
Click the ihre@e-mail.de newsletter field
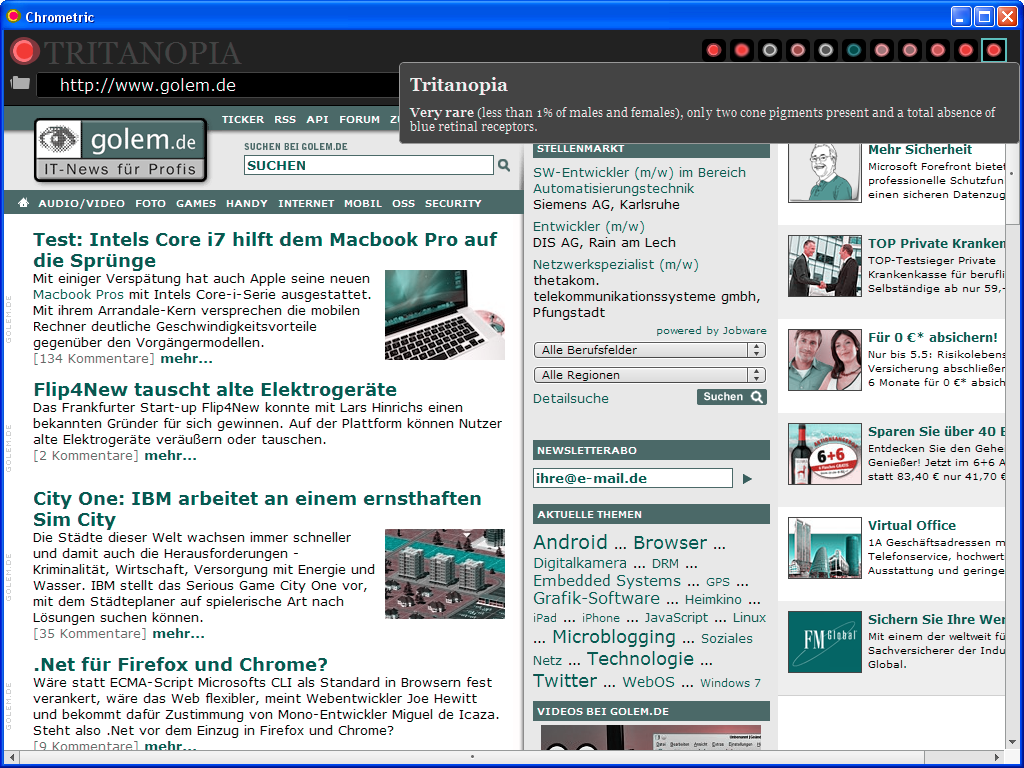tap(633, 478)
